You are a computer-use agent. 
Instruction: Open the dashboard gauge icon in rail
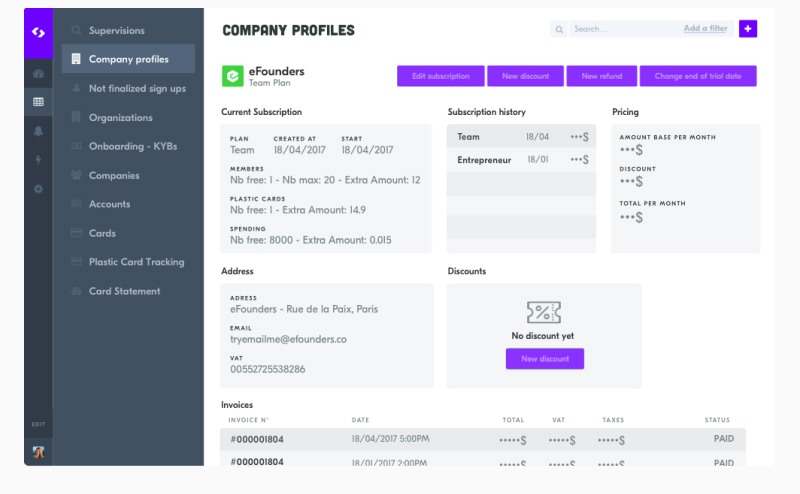click(x=38, y=73)
